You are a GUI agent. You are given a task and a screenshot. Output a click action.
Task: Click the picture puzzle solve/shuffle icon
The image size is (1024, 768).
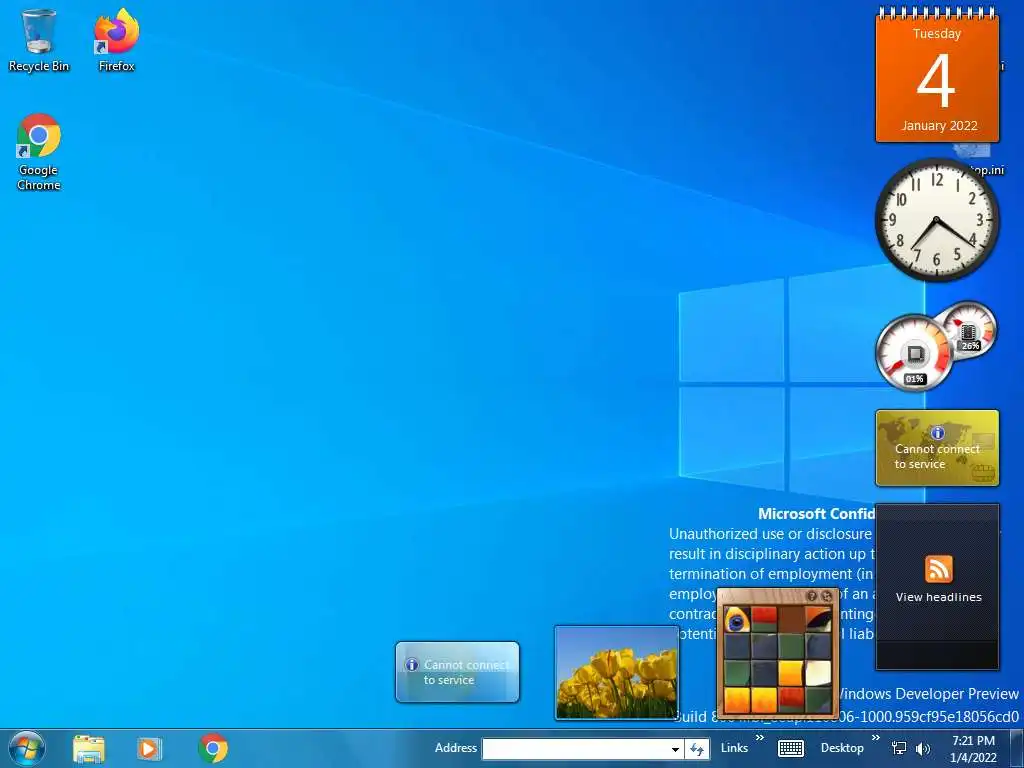(827, 596)
